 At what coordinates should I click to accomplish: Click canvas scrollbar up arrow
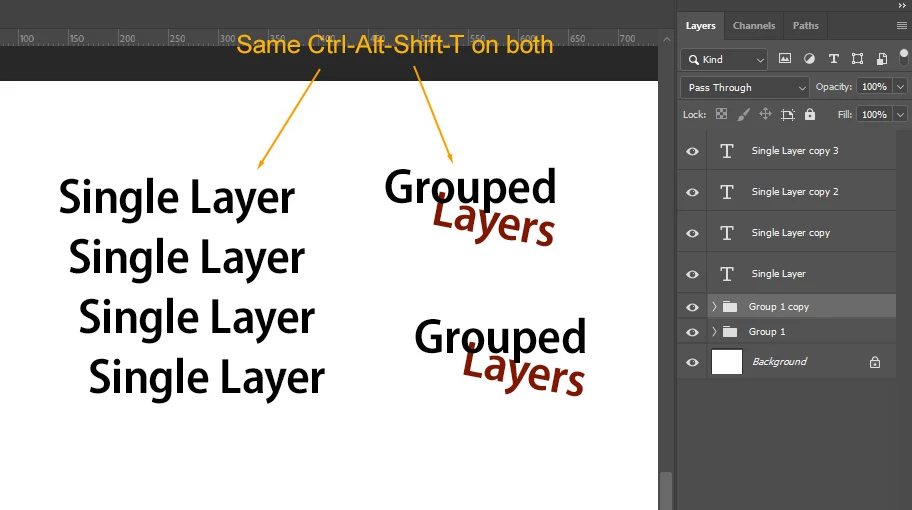coord(667,40)
